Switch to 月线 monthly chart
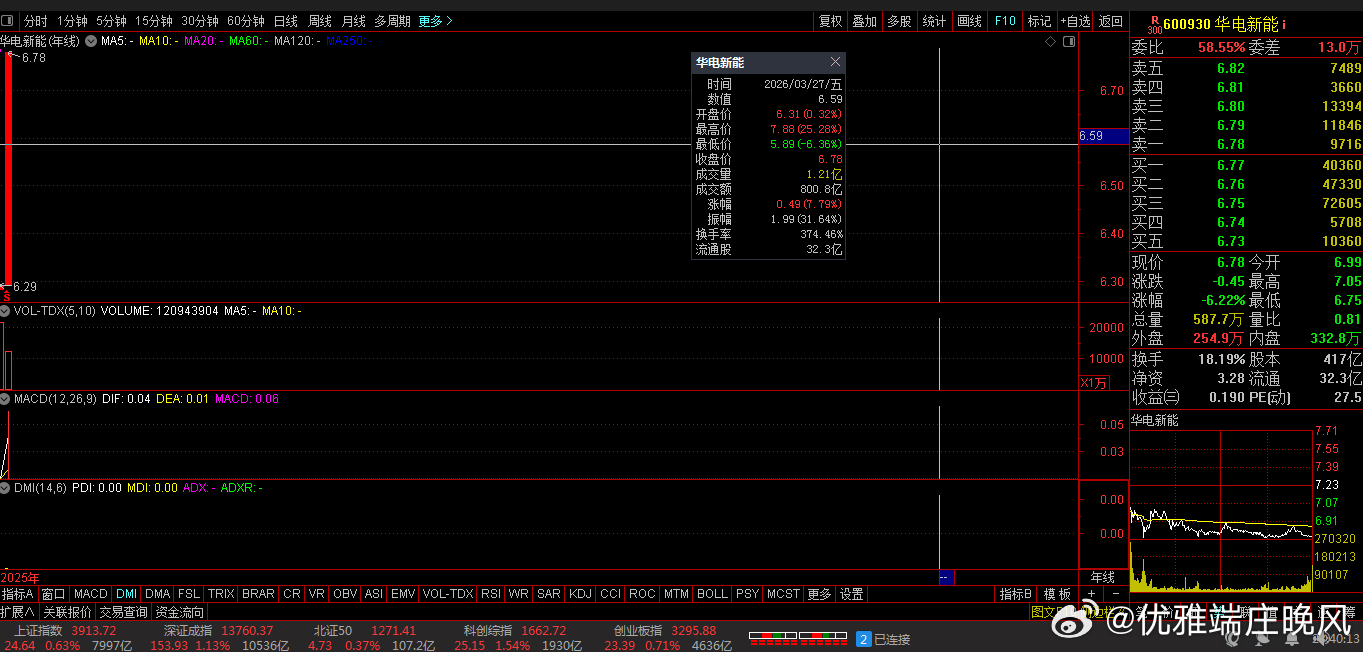Viewport: 1363px width, 652px height. [x=353, y=20]
